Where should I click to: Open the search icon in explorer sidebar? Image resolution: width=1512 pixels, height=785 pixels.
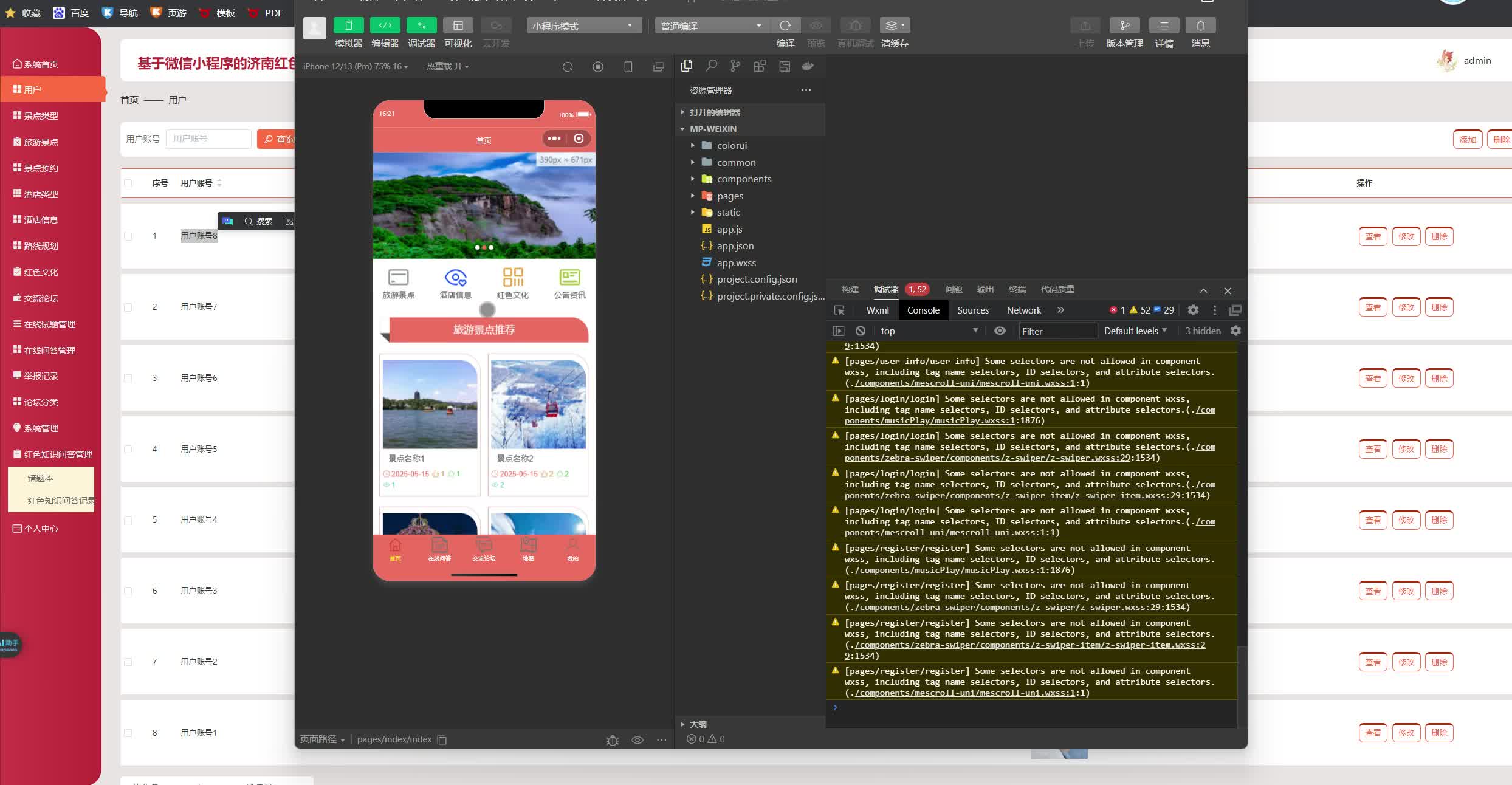click(x=711, y=66)
